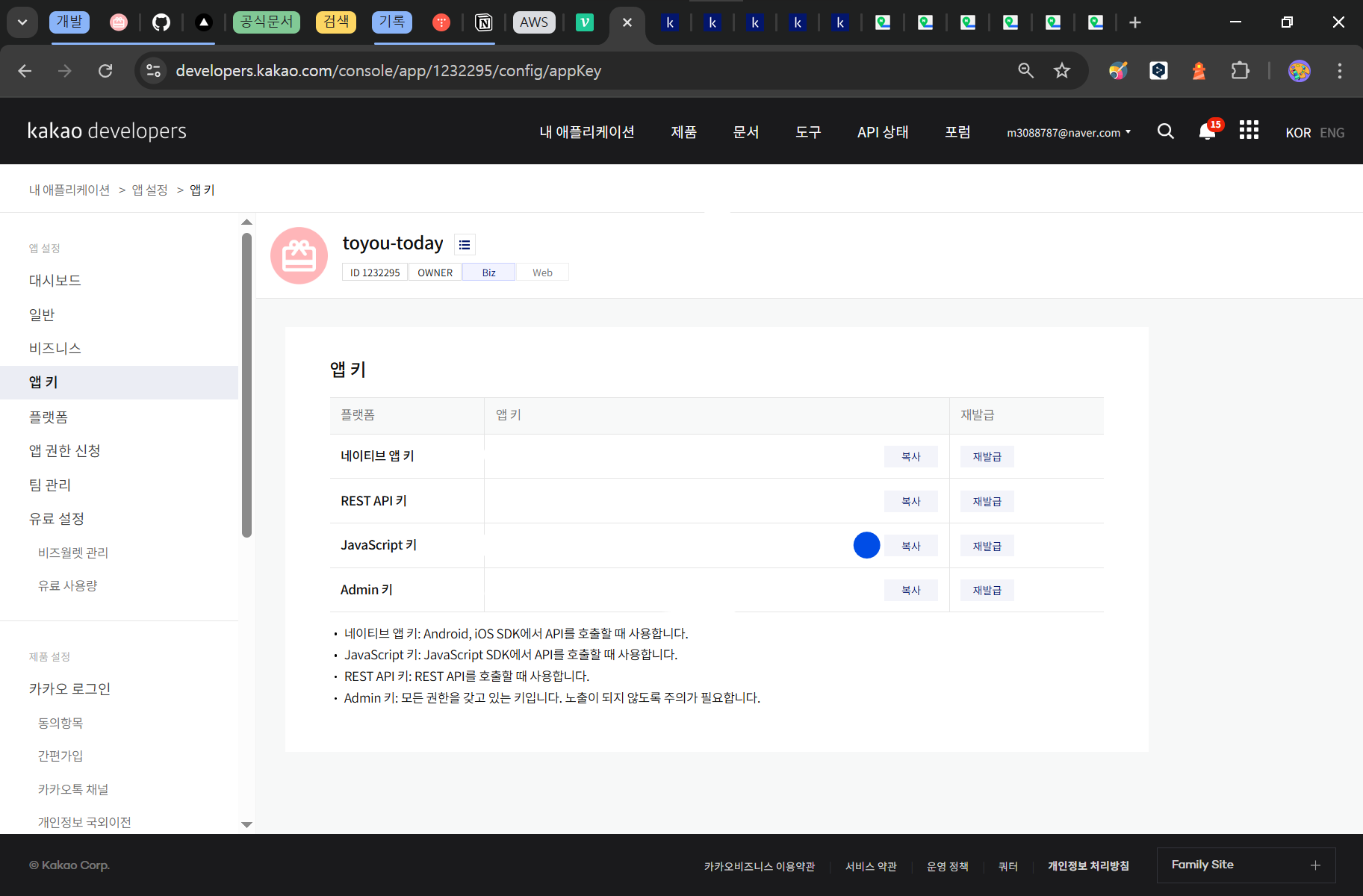Viewport: 1363px width, 896px height.
Task: Open the Chrome three-dot menu
Action: click(1340, 71)
